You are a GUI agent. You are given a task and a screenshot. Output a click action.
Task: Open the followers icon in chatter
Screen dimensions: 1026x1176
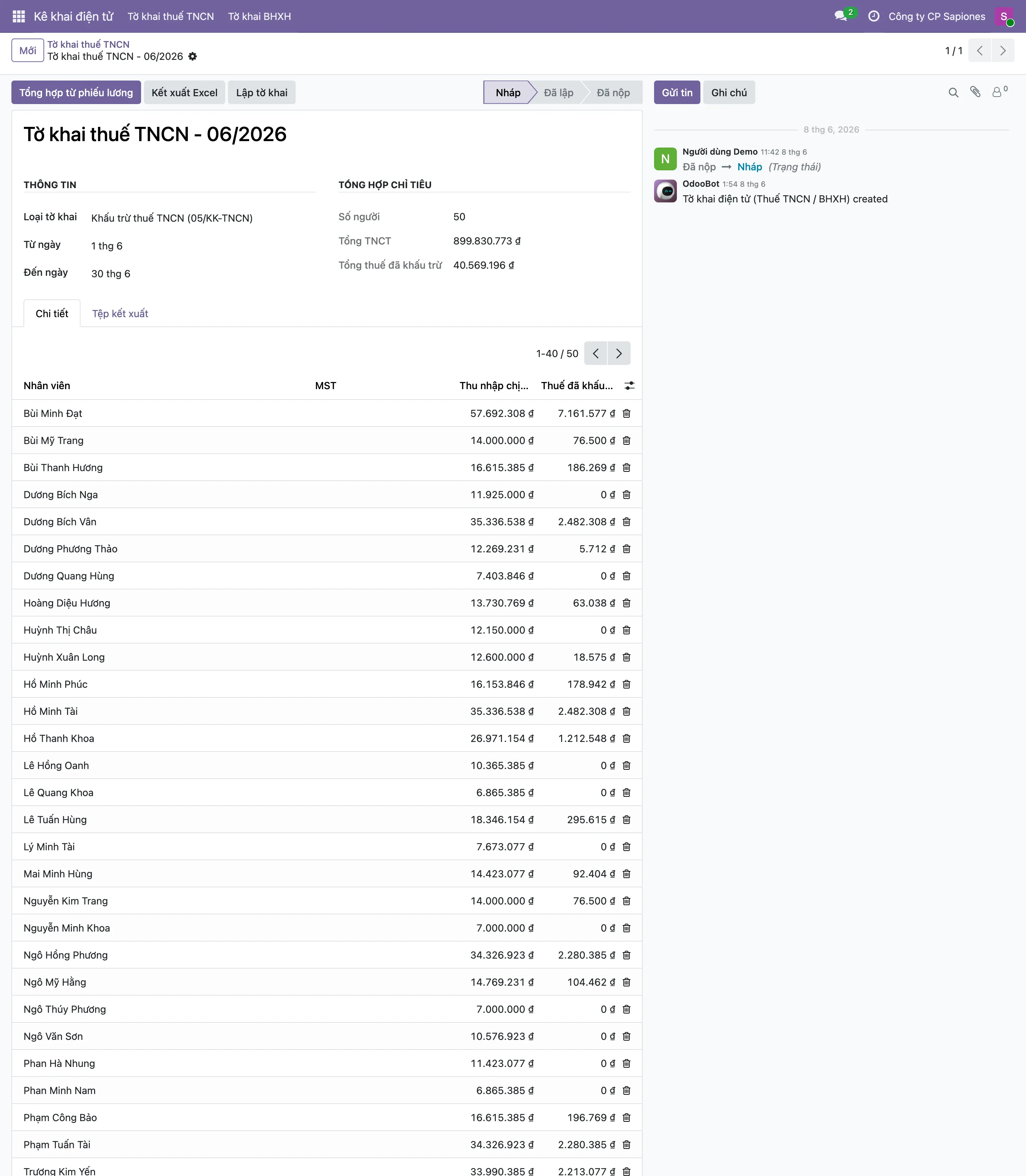click(999, 92)
